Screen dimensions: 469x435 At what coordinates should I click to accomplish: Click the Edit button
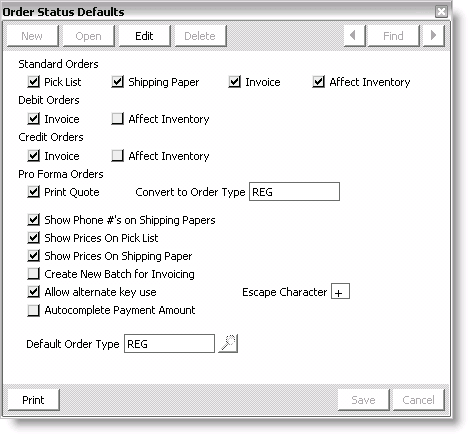144,36
